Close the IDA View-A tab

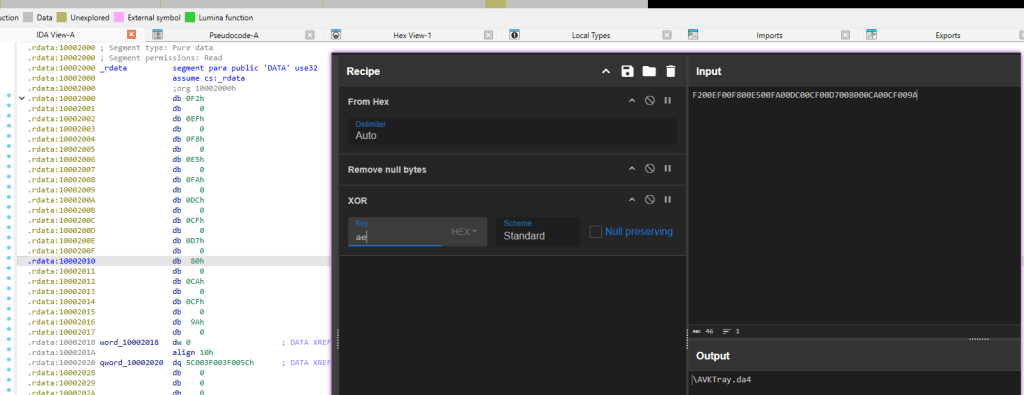coord(131,35)
